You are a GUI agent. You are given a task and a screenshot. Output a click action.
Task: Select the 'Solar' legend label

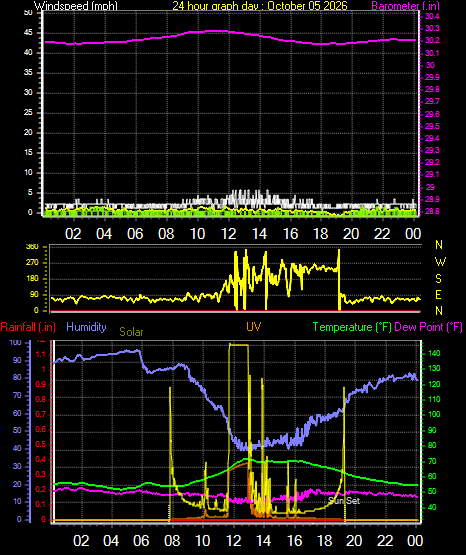click(131, 332)
